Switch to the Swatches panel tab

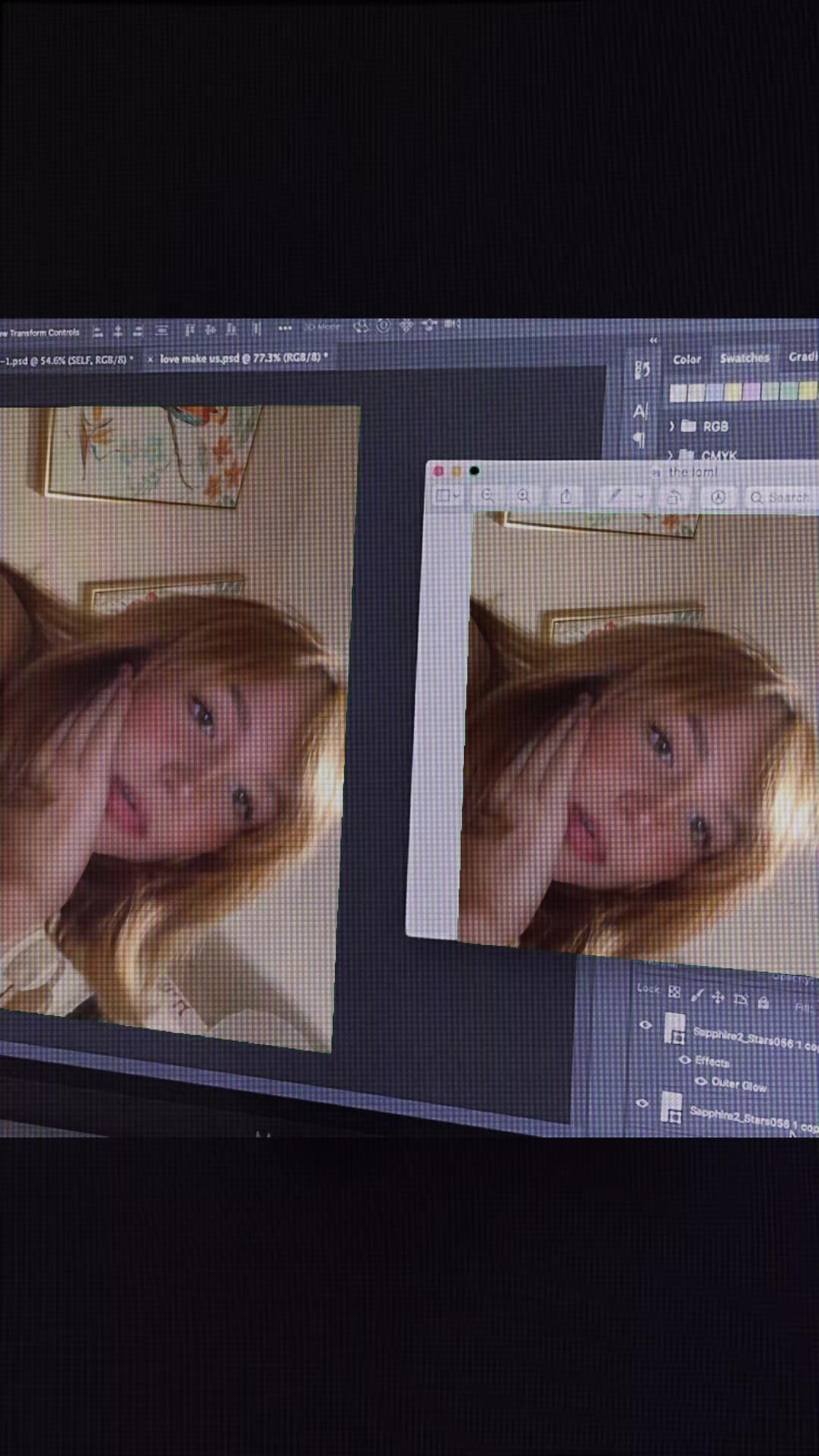click(745, 358)
